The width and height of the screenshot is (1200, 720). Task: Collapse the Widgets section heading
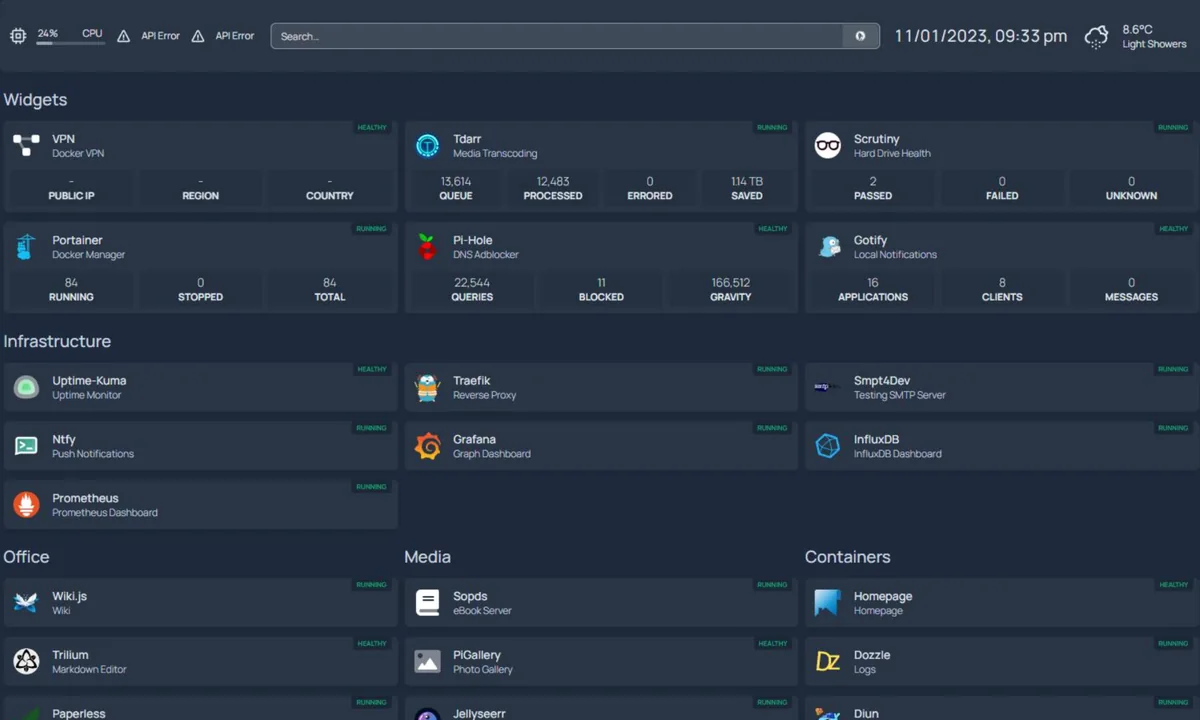pos(35,100)
